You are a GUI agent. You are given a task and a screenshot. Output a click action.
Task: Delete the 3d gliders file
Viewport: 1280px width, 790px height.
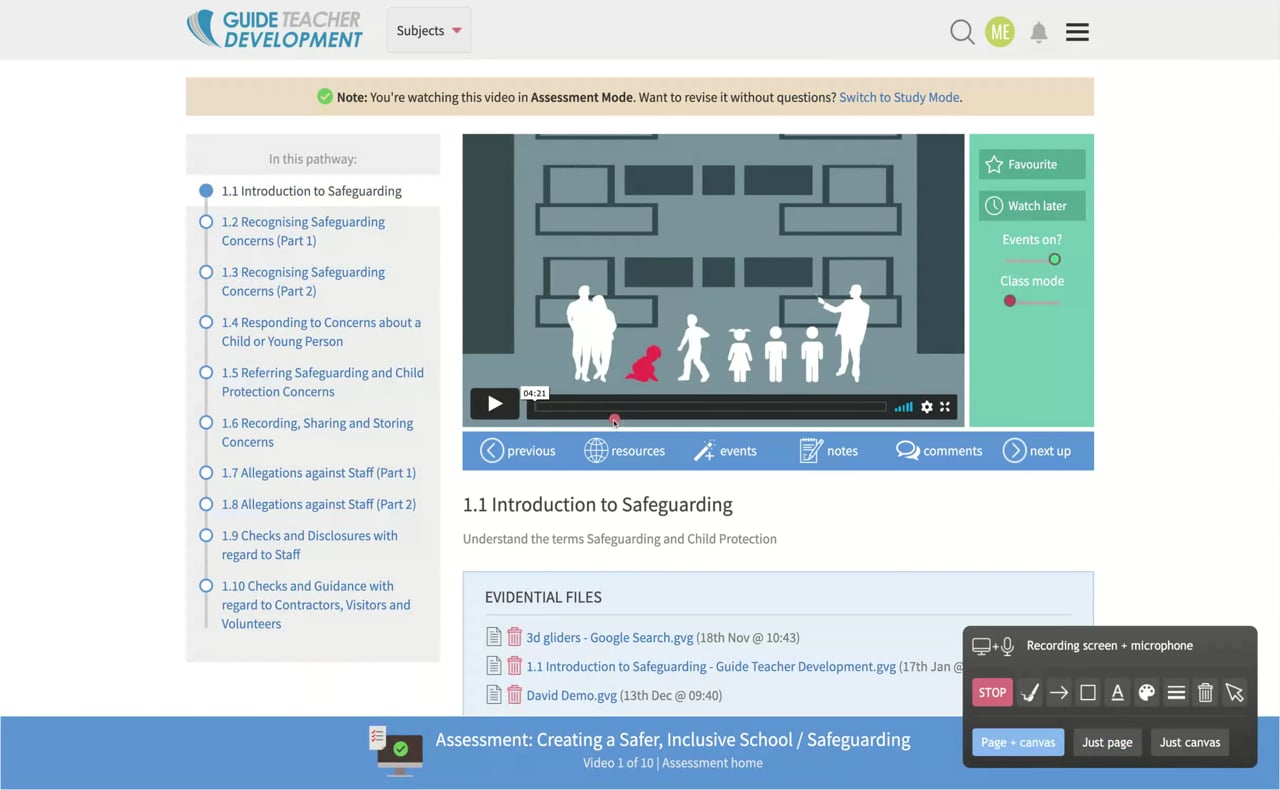point(514,637)
